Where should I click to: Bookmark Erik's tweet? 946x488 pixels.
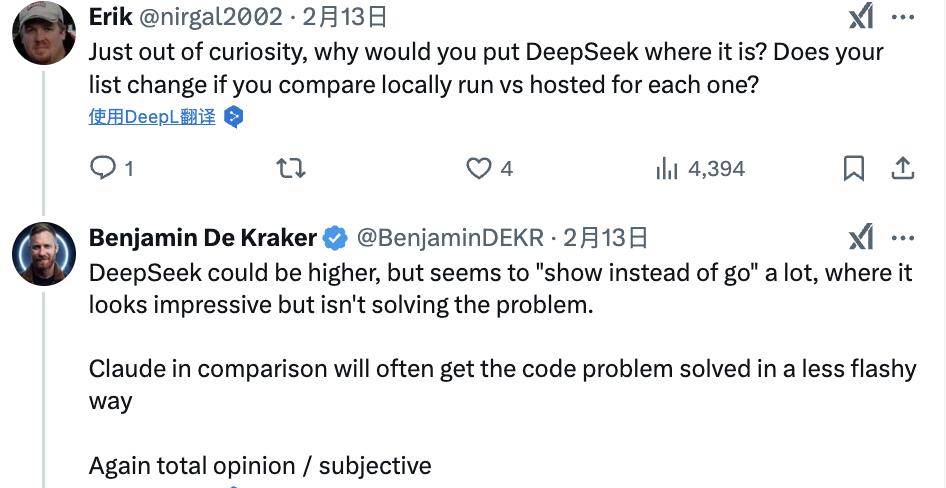tap(854, 168)
